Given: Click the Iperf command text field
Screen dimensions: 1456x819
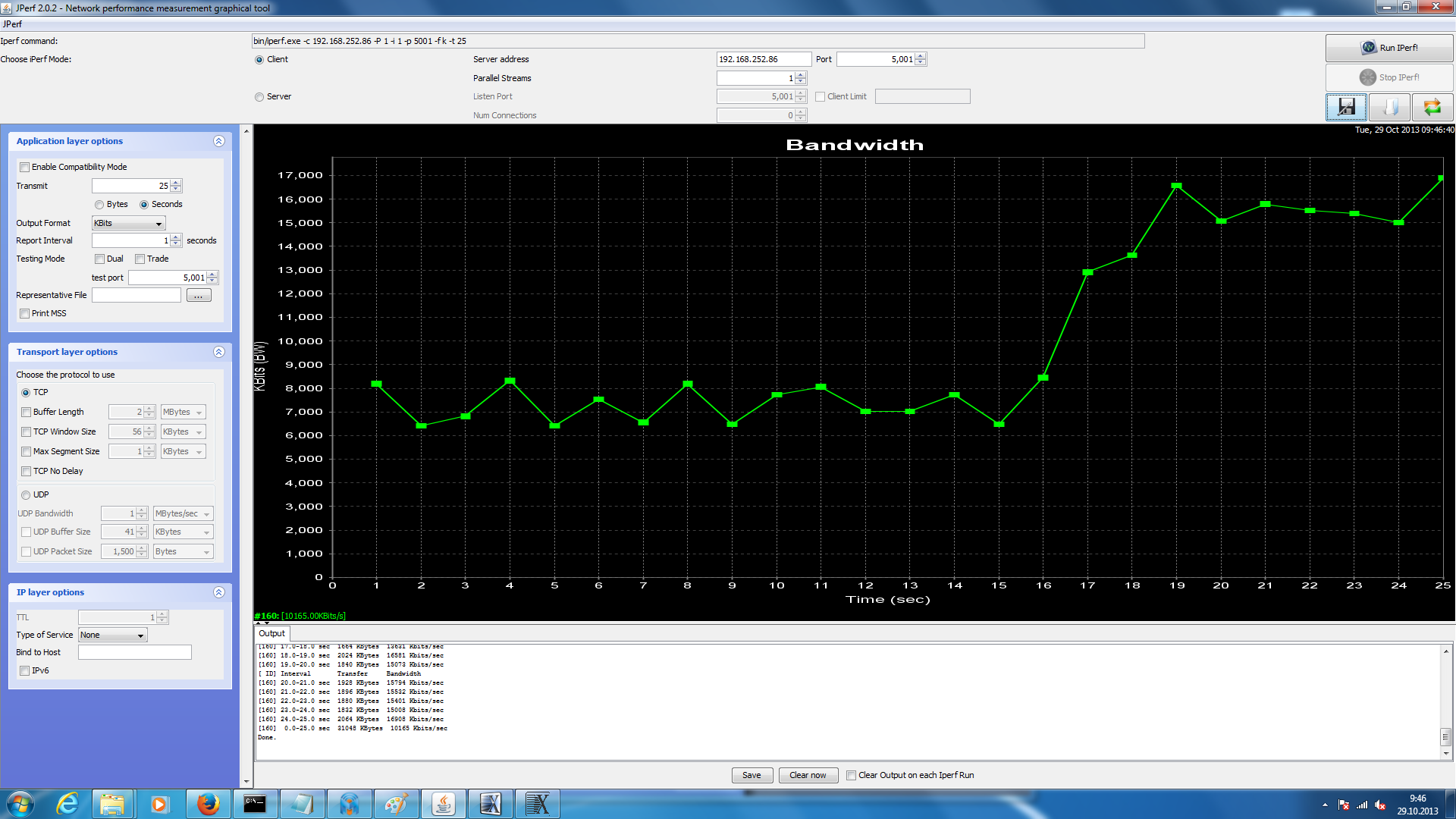Looking at the screenshot, I should [698, 41].
